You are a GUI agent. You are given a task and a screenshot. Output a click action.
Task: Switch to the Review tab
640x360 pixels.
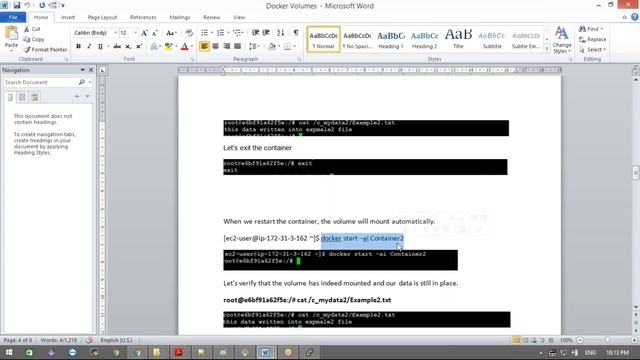click(211, 18)
